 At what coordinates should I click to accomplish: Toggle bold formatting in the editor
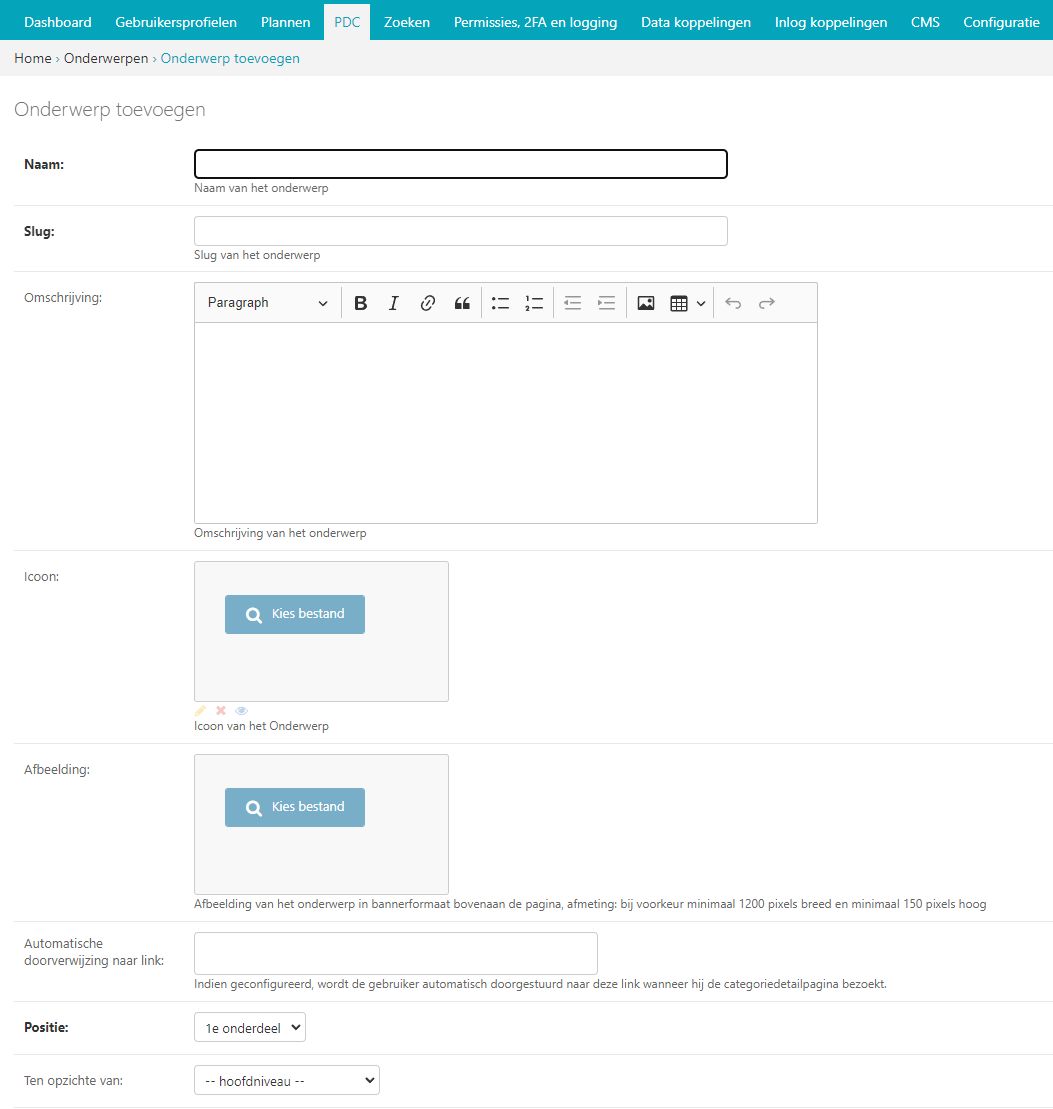[361, 303]
